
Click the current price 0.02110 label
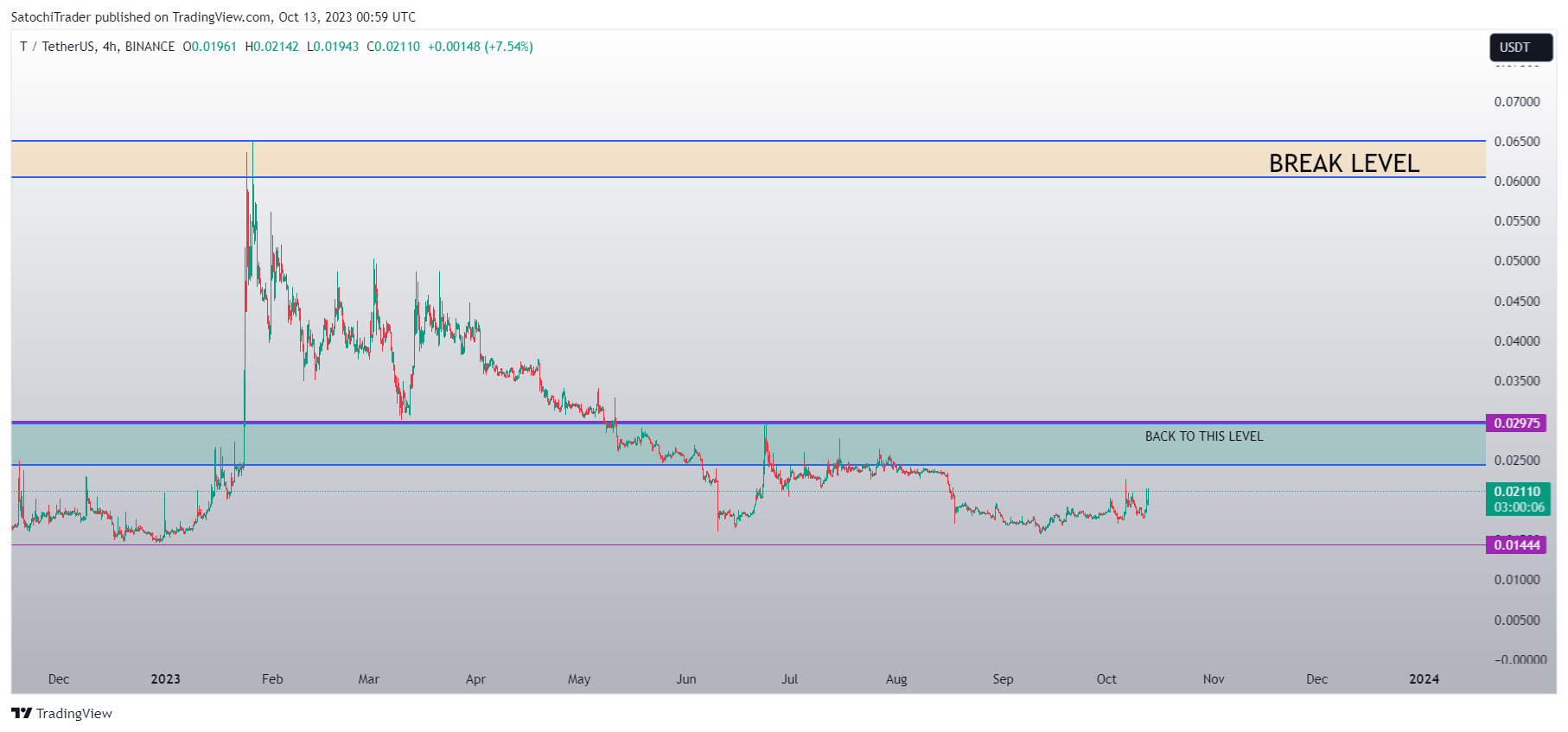[1517, 492]
